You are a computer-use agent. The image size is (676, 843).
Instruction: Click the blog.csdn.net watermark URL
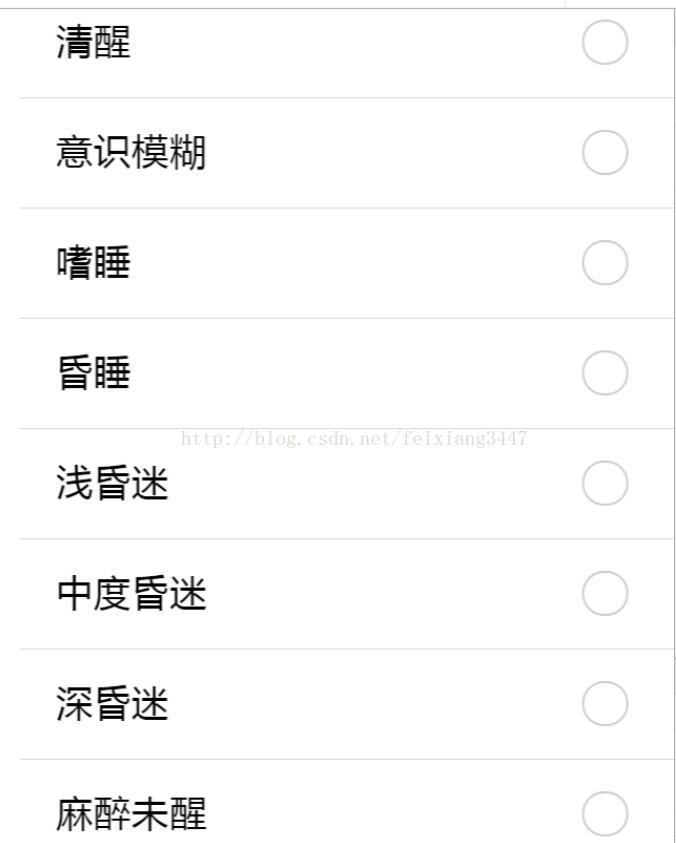pos(354,438)
